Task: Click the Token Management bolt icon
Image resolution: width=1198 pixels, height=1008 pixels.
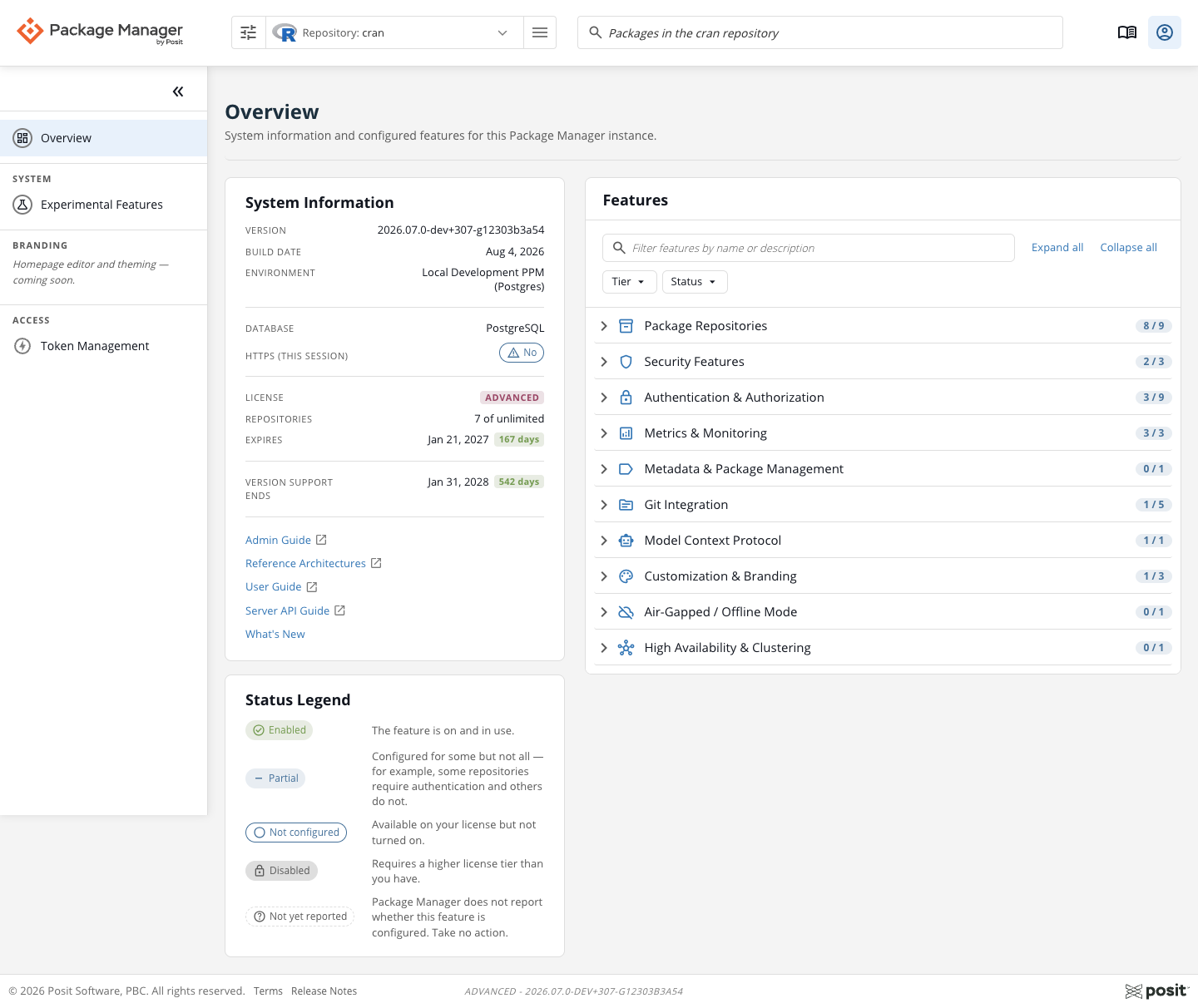Action: coord(22,346)
